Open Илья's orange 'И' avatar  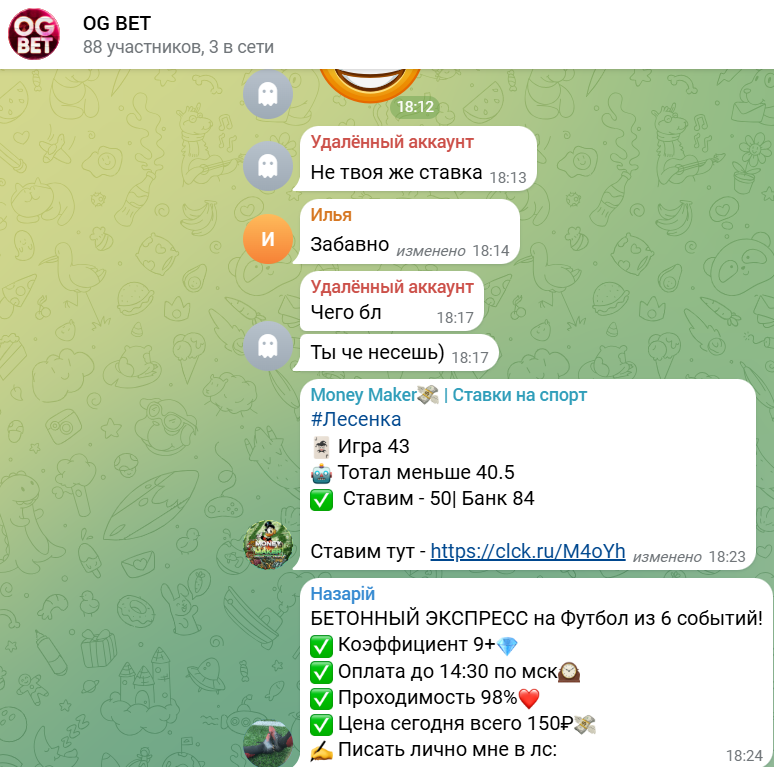pyautogui.click(x=268, y=239)
